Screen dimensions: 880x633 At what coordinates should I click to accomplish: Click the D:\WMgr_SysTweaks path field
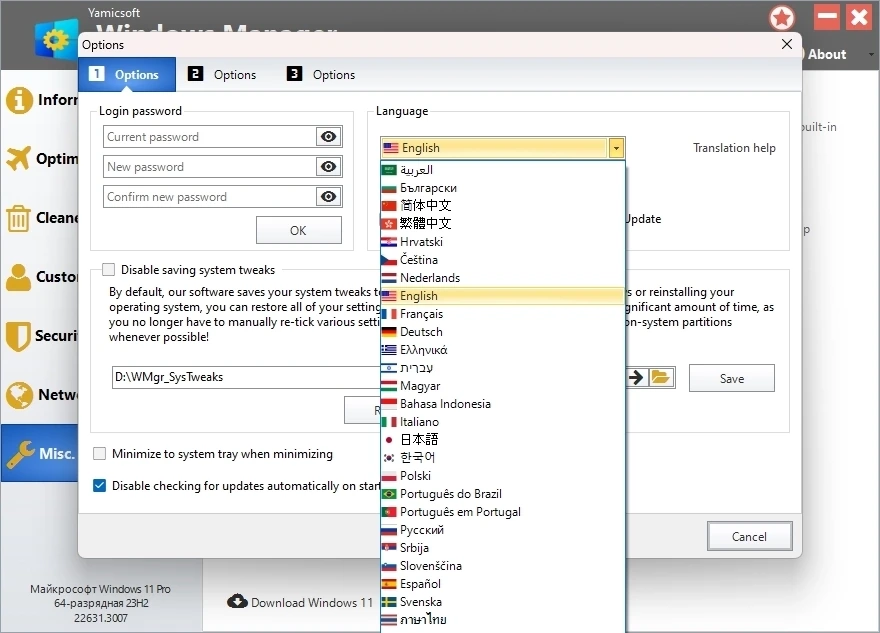pyautogui.click(x=246, y=377)
